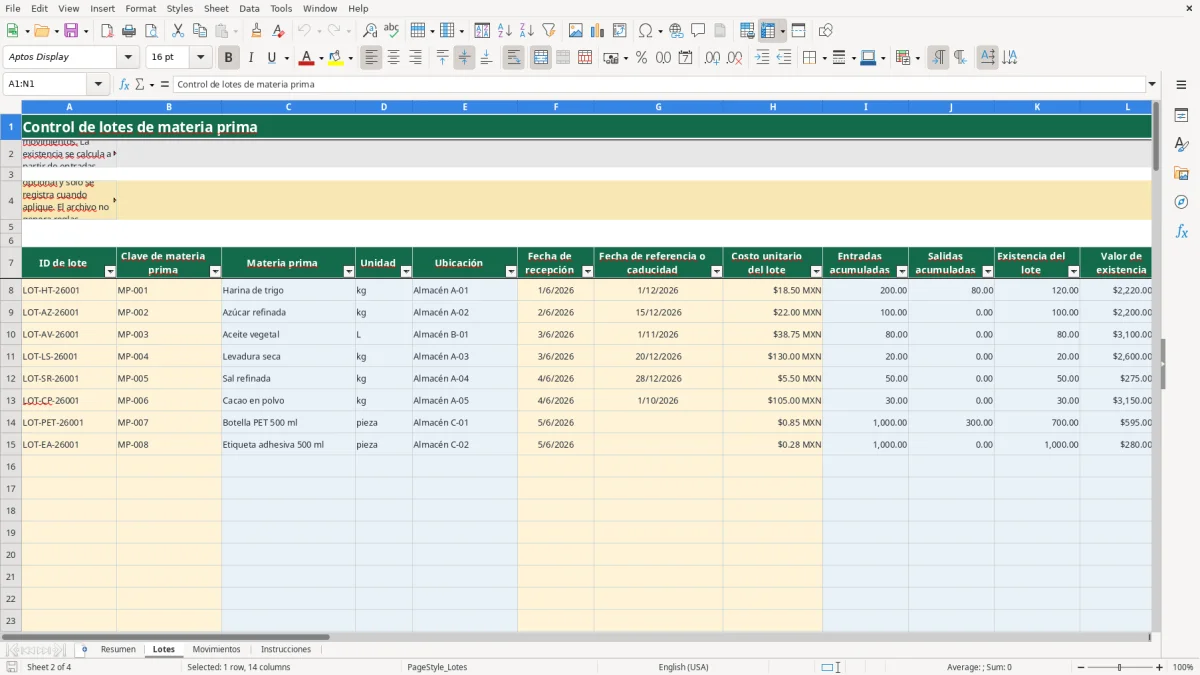
Task: Switch to the Resumen sheet tab
Action: coord(118,649)
